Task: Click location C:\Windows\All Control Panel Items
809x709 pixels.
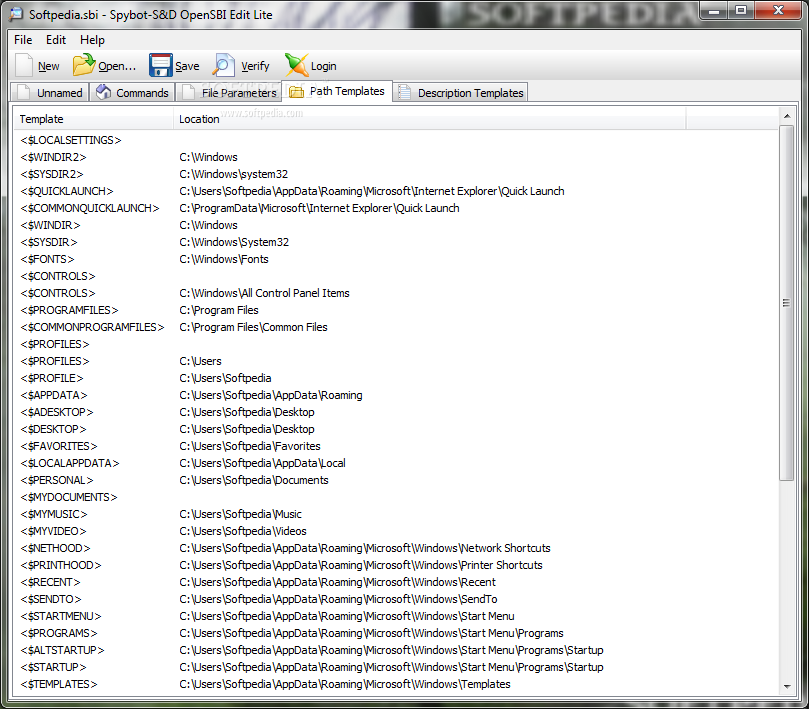Action: [264, 293]
